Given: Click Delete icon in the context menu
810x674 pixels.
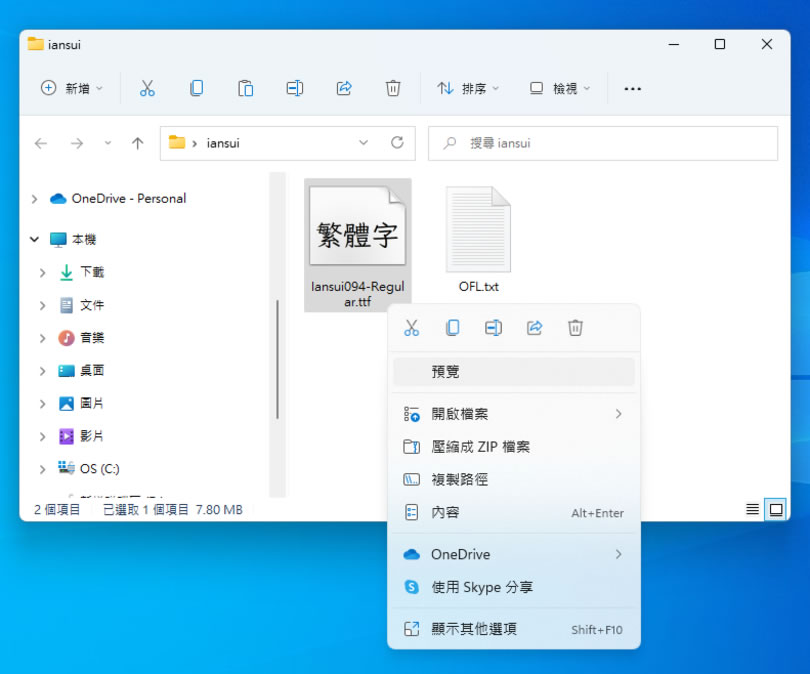Looking at the screenshot, I should (x=575, y=328).
